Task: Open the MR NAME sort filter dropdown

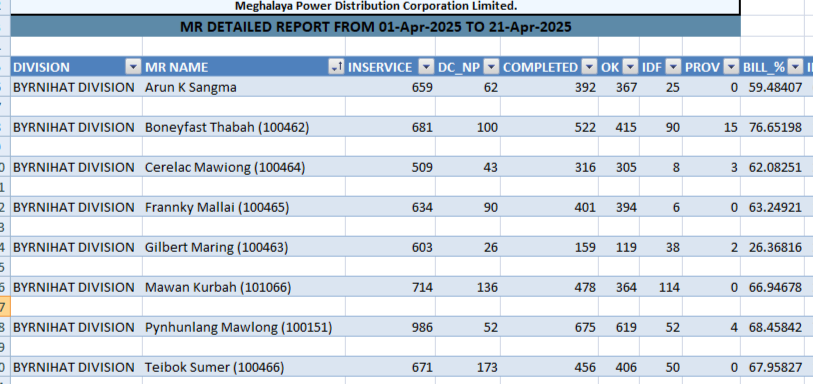Action: tap(337, 67)
